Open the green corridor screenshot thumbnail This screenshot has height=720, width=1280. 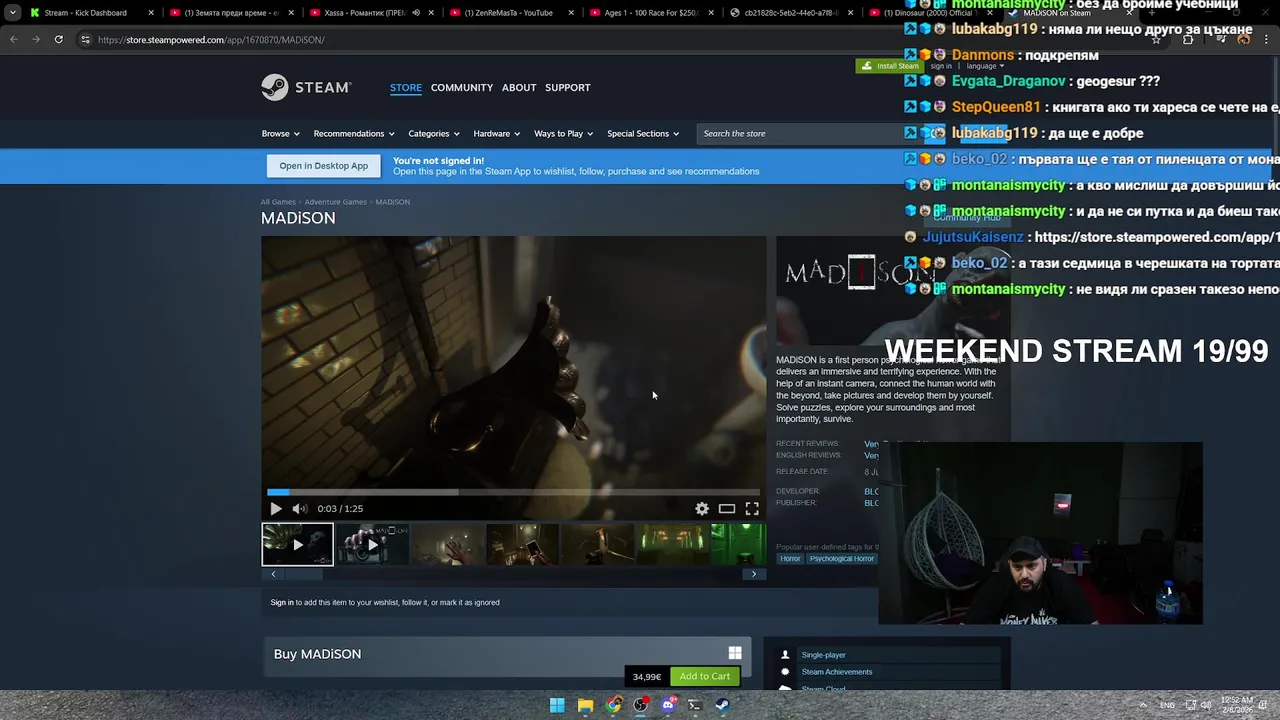pos(672,544)
